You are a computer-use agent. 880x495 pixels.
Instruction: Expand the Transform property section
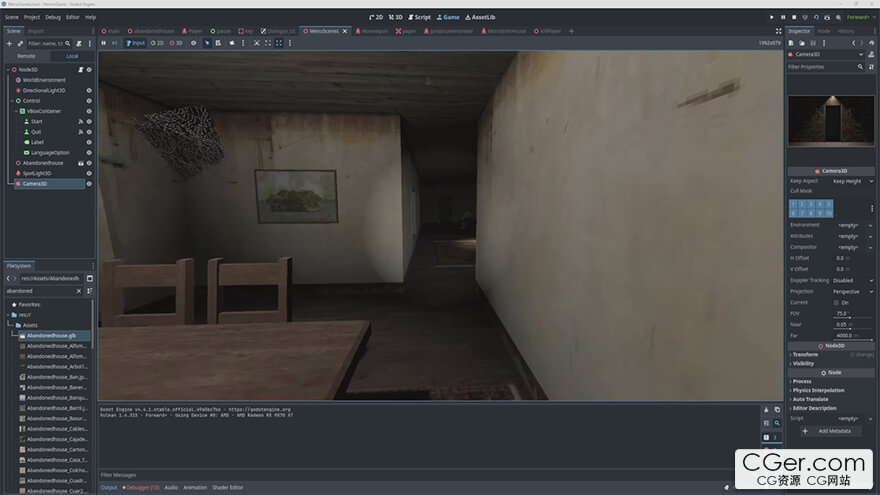805,354
